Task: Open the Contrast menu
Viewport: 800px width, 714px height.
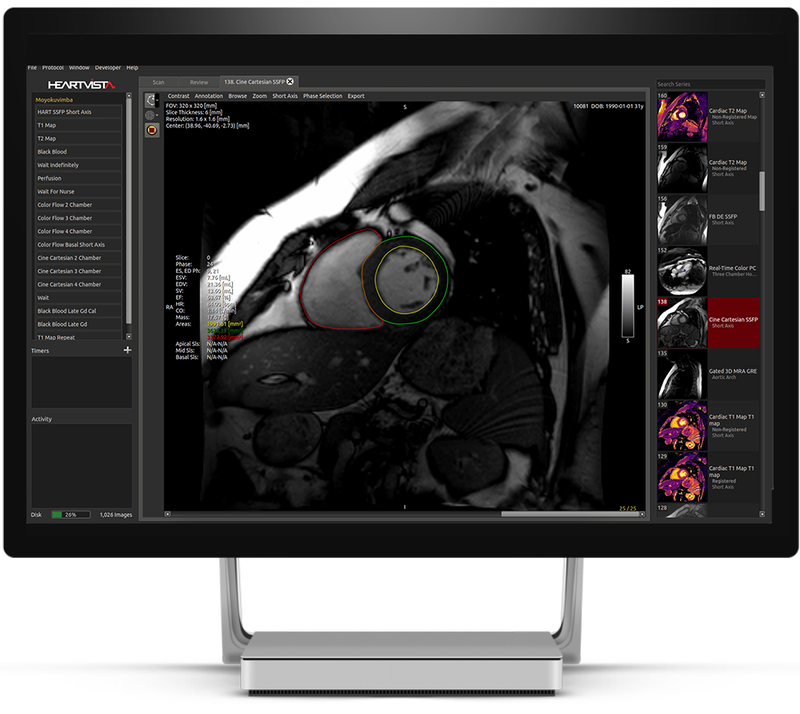Action: pos(178,96)
